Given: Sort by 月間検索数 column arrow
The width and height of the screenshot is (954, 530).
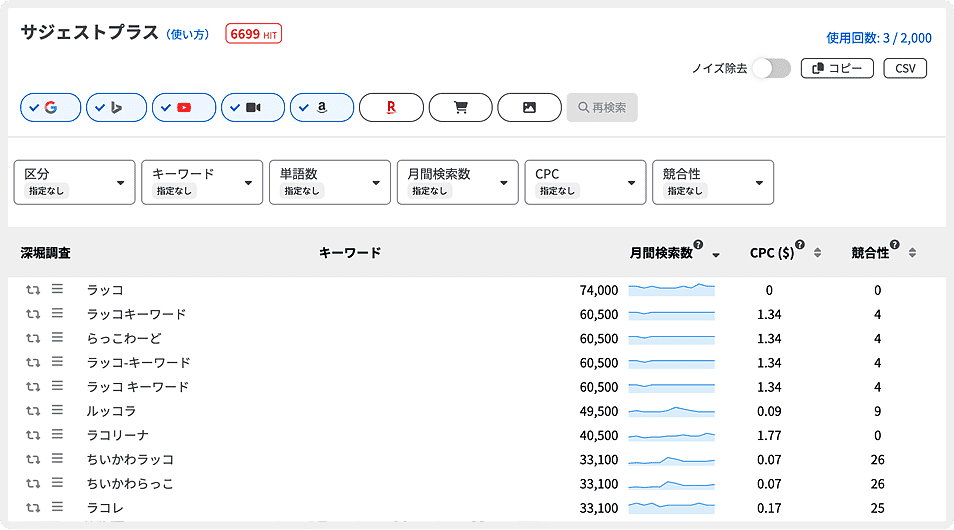Looking at the screenshot, I should tap(716, 255).
